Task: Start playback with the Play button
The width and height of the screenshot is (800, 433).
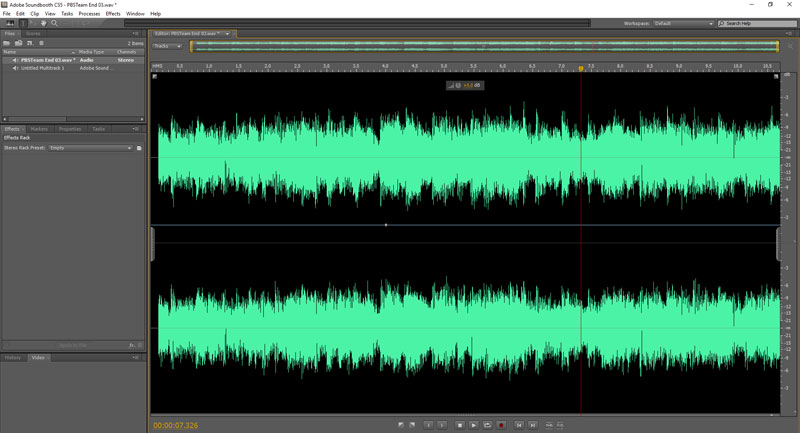Action: click(x=473, y=425)
